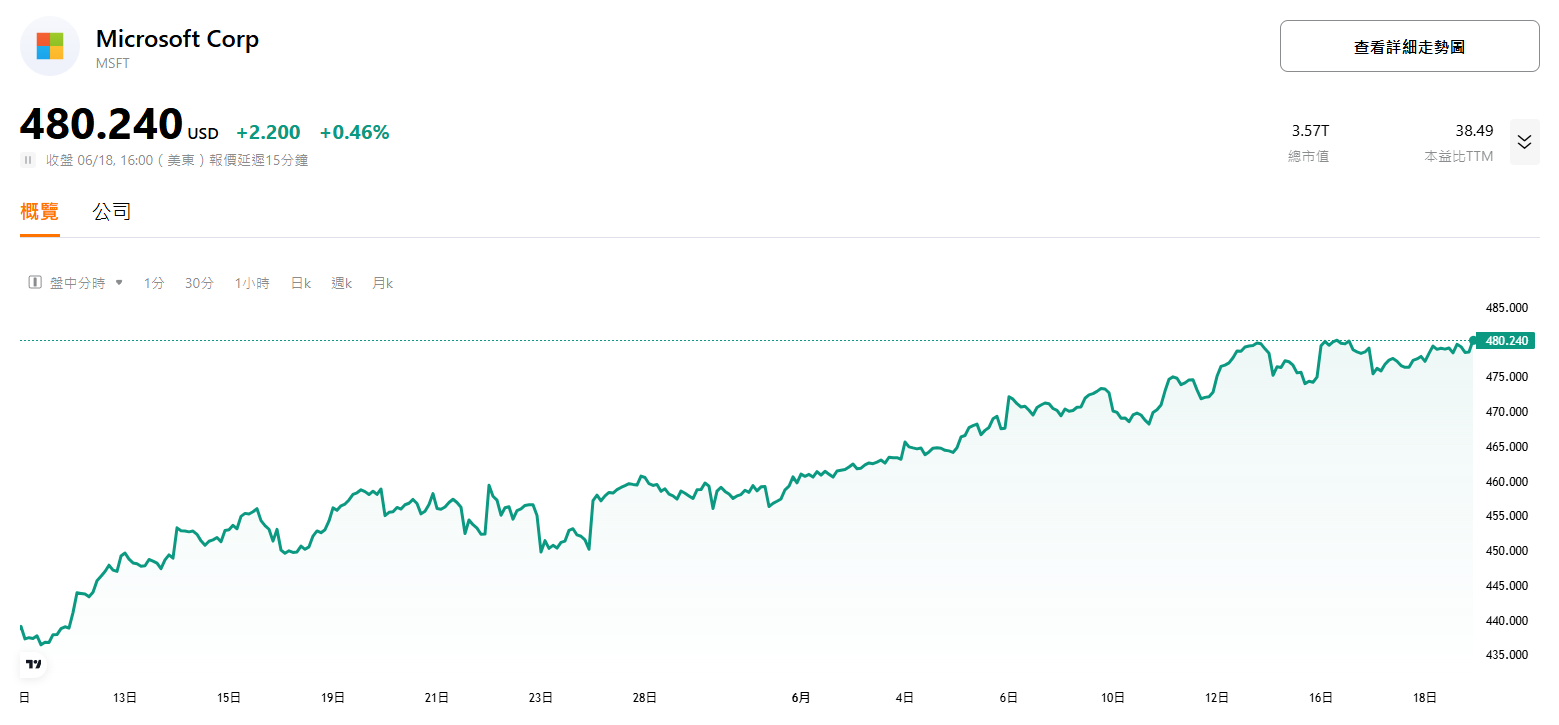Click the chart-type icon before 盤中分時
The width and height of the screenshot is (1559, 725).
35,283
